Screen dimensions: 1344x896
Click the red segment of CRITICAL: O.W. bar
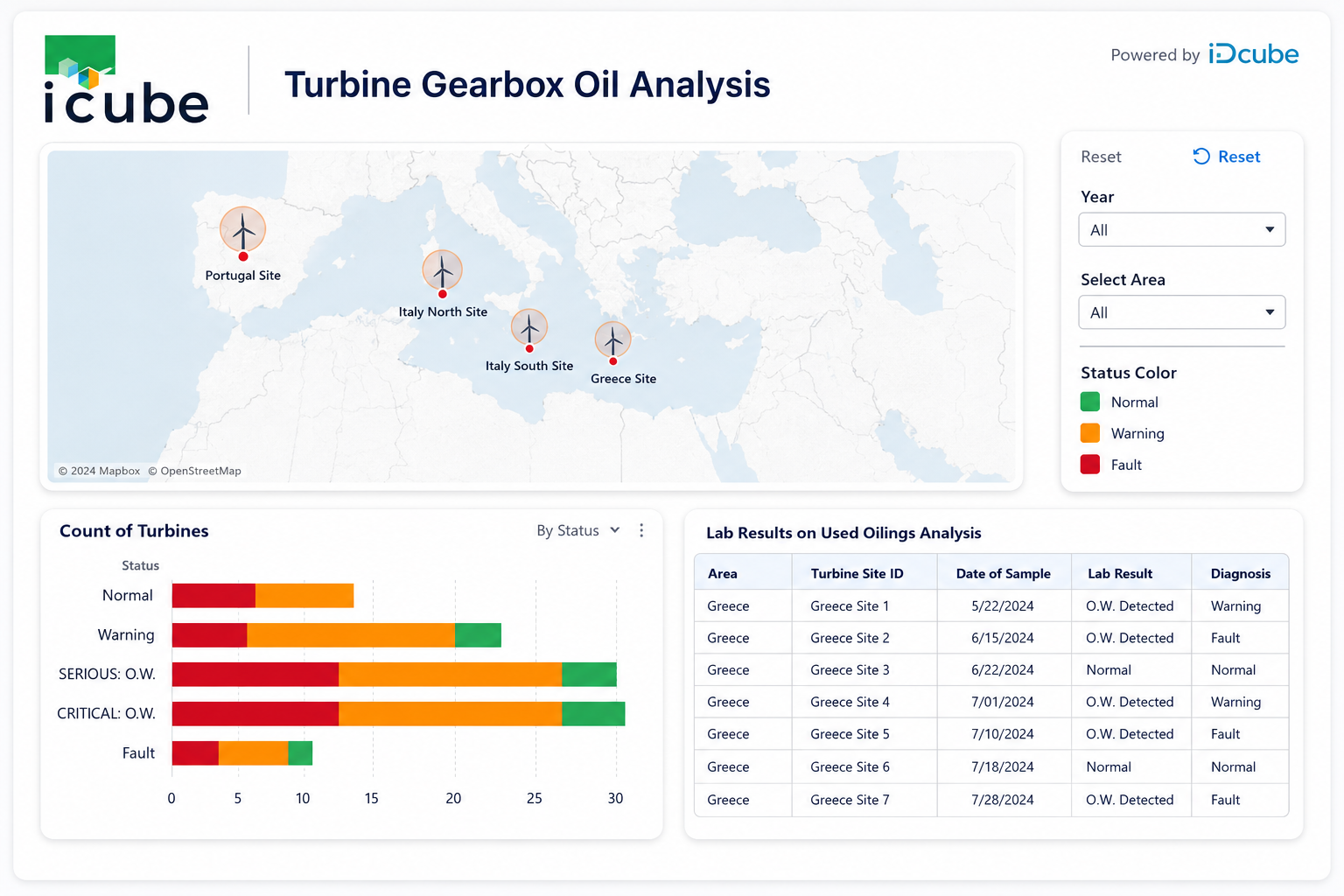[x=255, y=714]
